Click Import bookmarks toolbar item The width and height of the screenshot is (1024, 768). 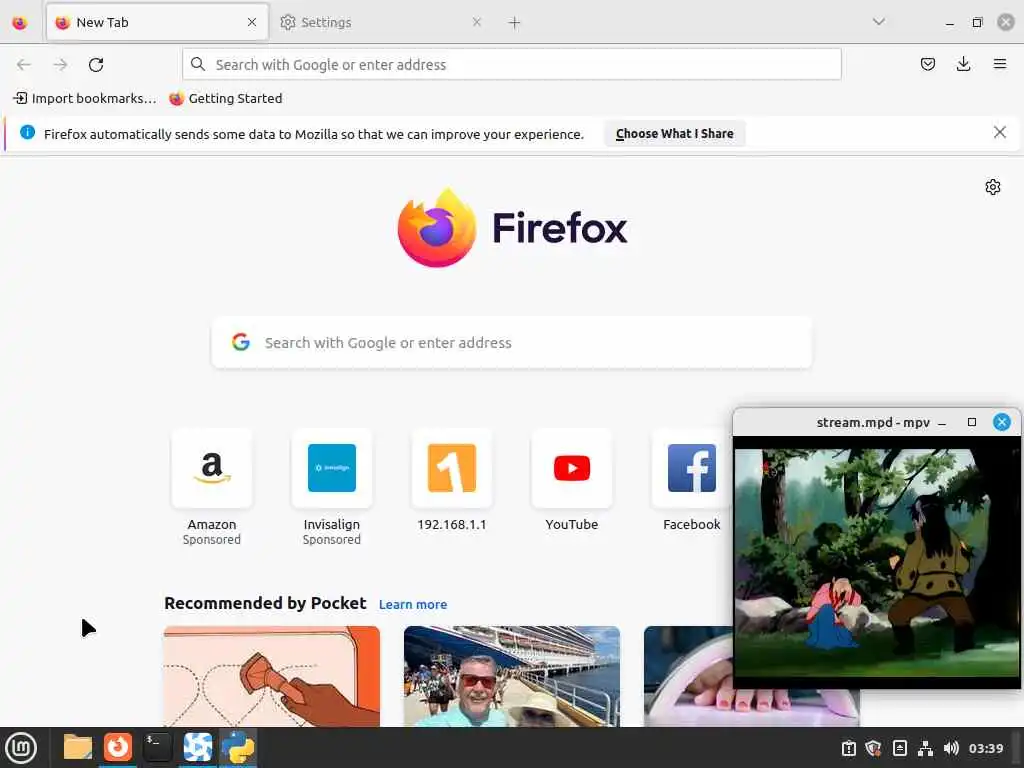84,99
